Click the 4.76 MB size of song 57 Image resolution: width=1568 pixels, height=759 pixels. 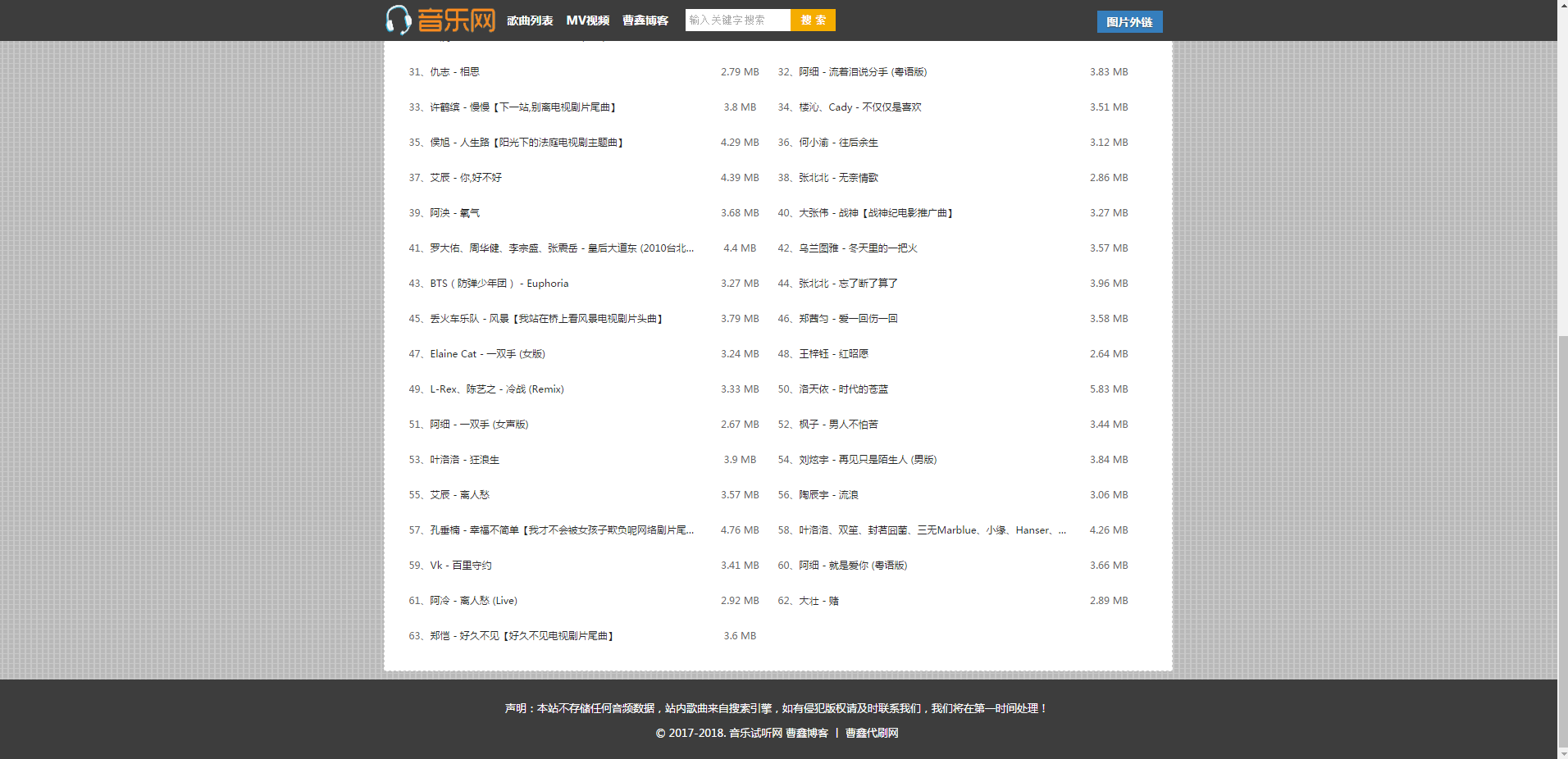740,530
